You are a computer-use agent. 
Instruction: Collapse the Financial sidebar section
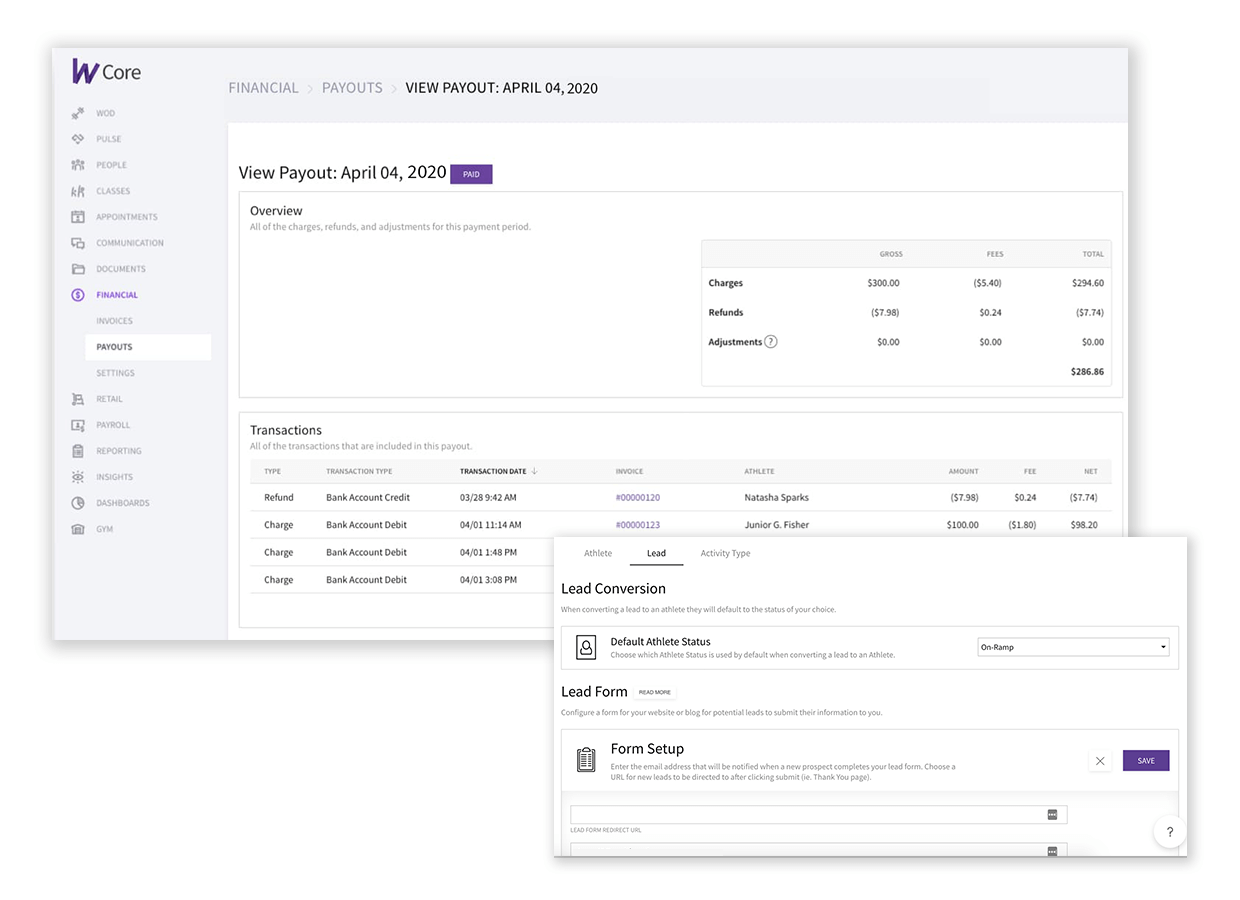pyautogui.click(x=117, y=295)
